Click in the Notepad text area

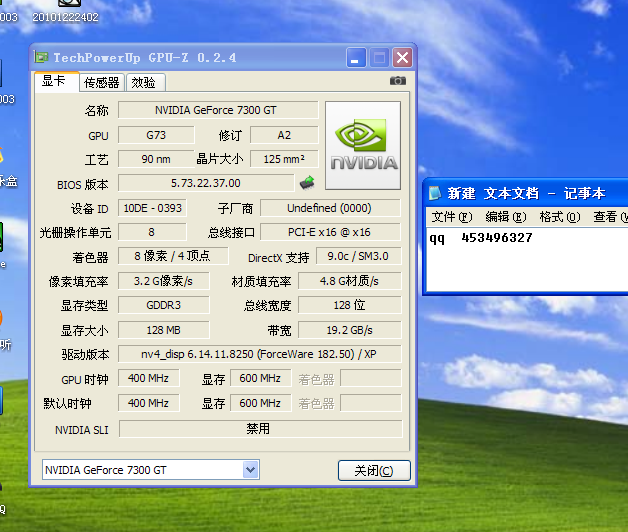pos(527,260)
